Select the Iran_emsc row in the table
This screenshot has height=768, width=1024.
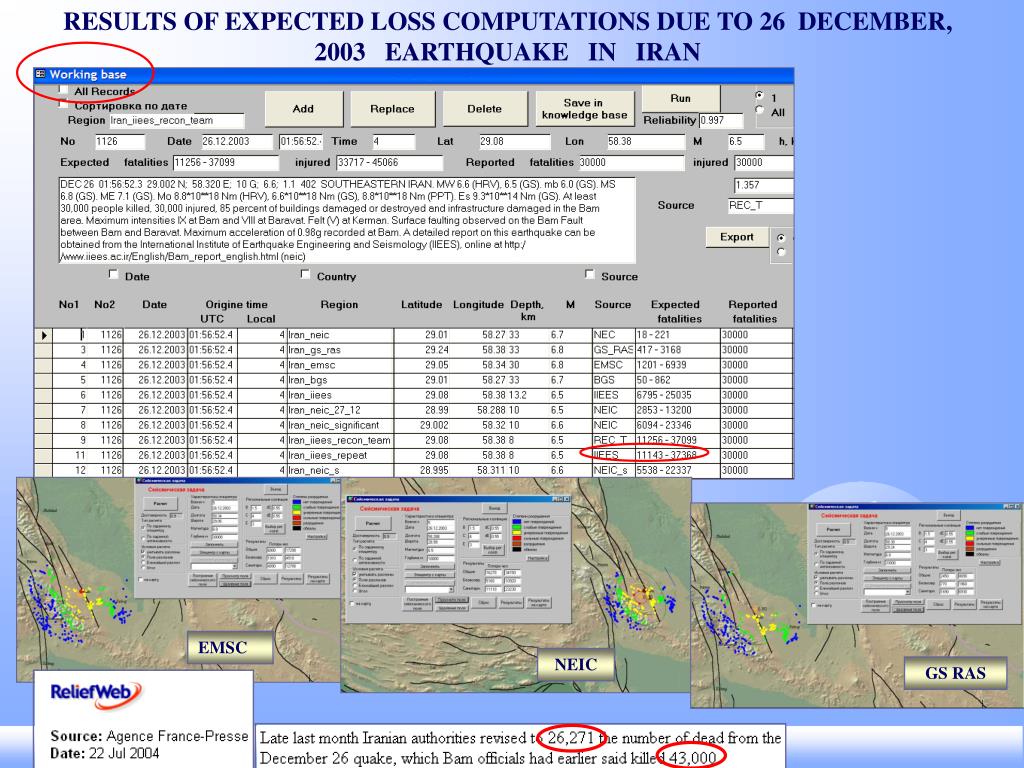click(x=335, y=365)
